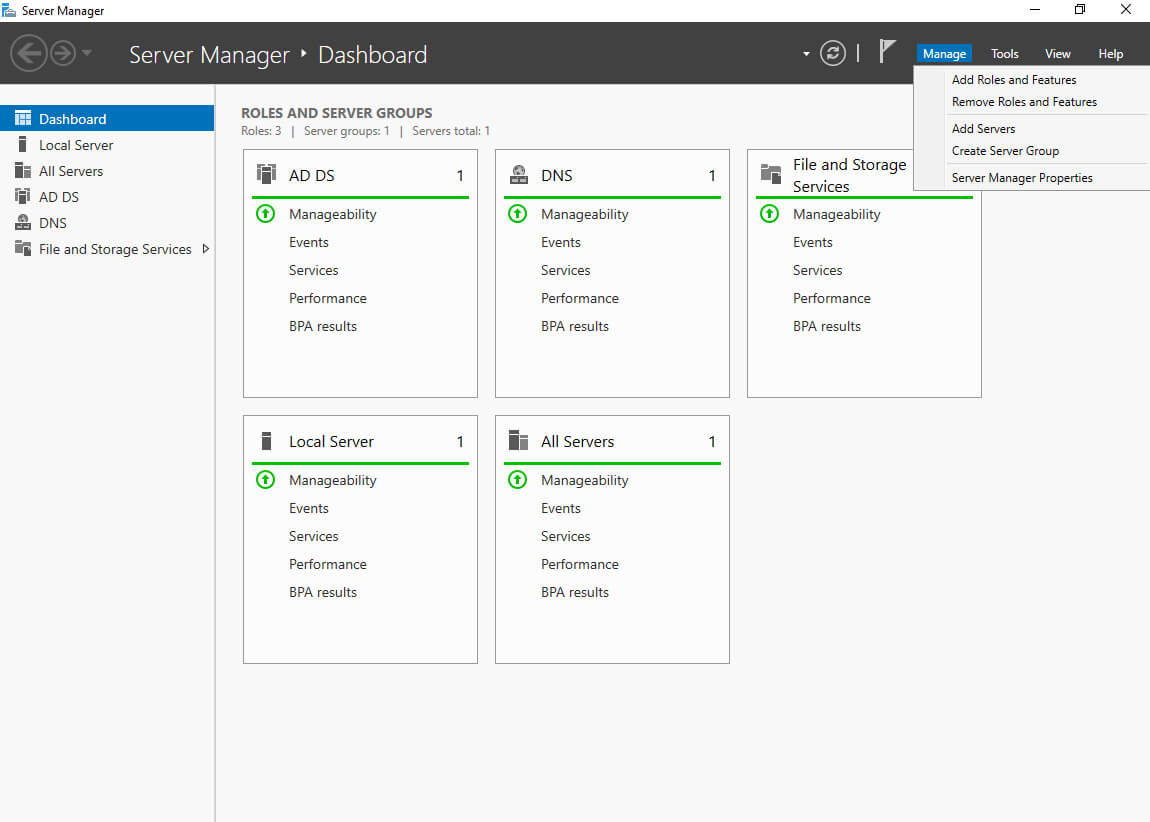Image resolution: width=1150 pixels, height=822 pixels.
Task: Click DNS Manageability green status icon
Action: 518,213
